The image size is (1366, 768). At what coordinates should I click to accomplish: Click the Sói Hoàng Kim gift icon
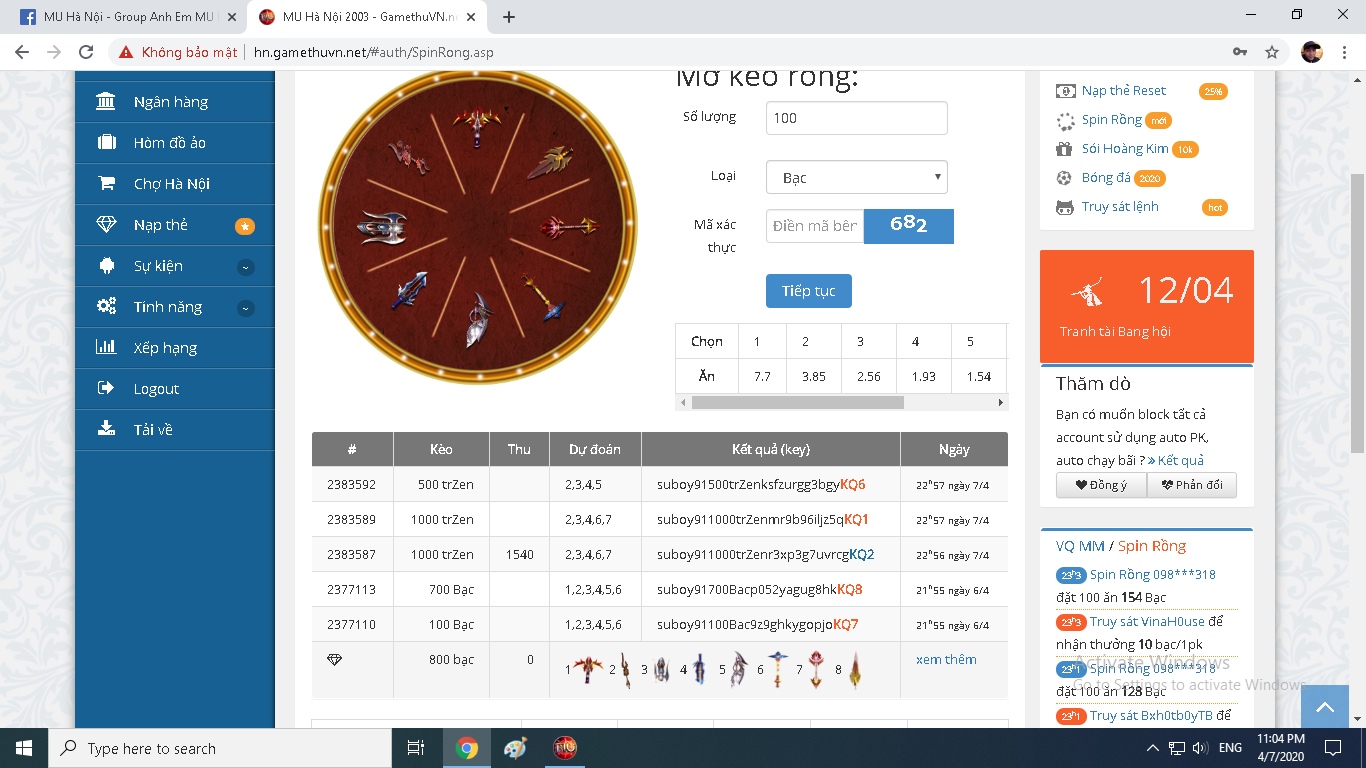pyautogui.click(x=1064, y=149)
